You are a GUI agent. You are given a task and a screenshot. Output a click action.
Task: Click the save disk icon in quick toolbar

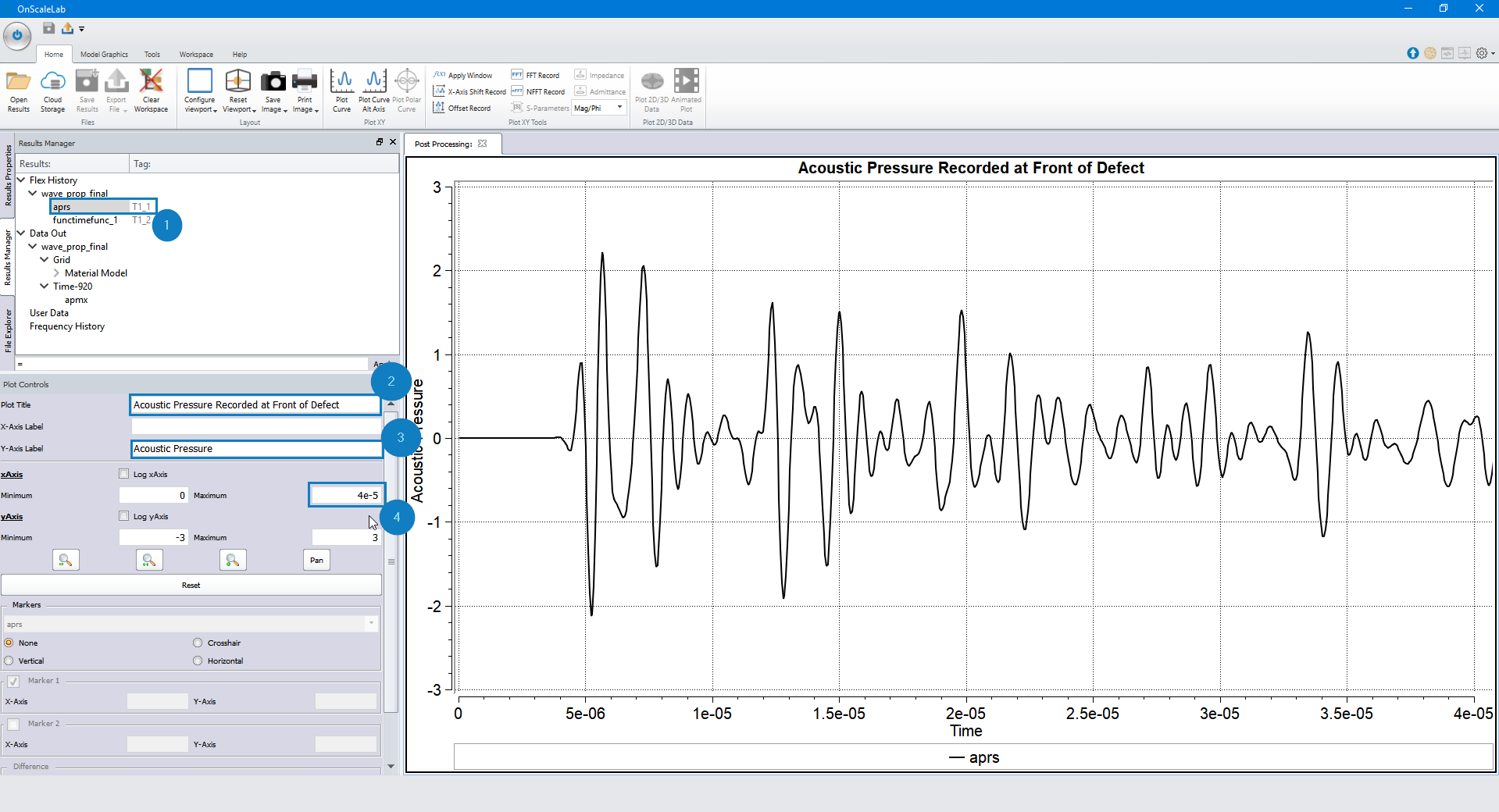[x=49, y=28]
